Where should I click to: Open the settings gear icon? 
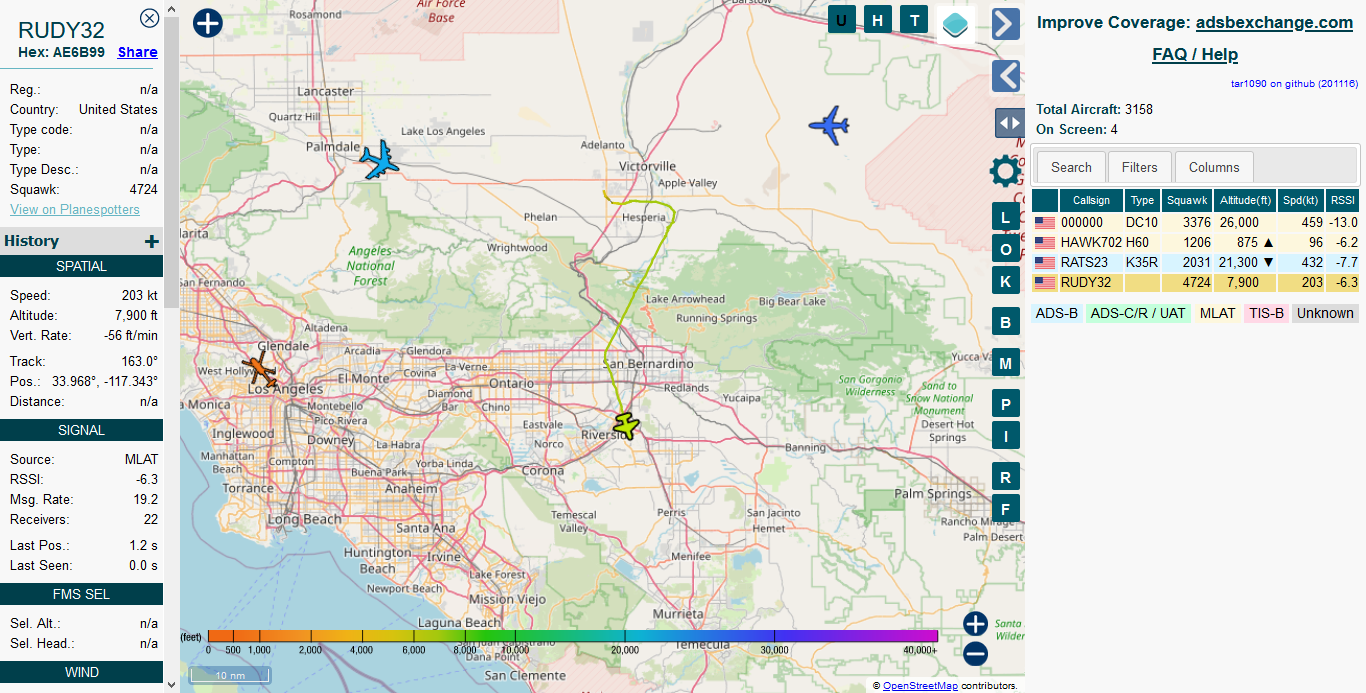(1005, 171)
